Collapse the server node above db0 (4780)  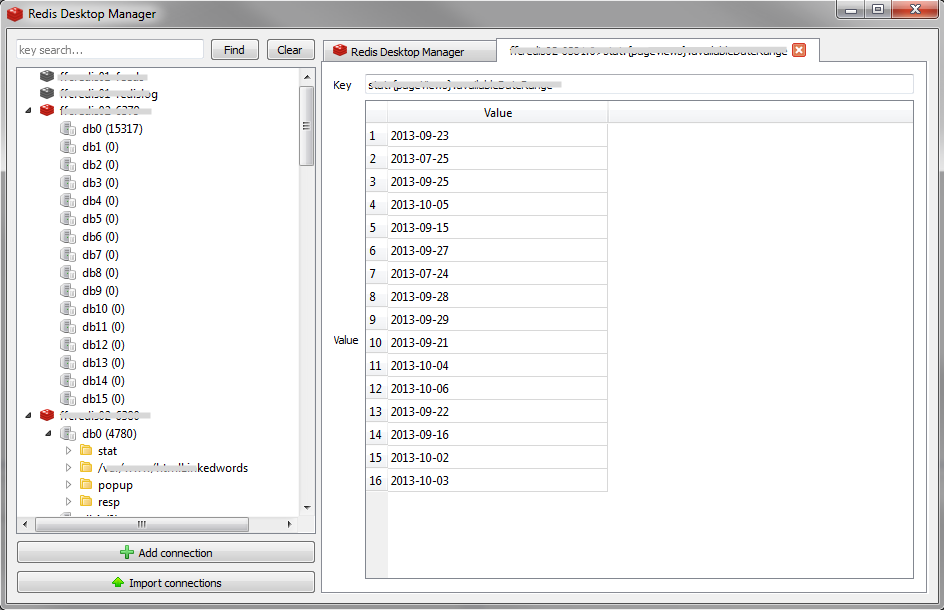click(x=28, y=415)
